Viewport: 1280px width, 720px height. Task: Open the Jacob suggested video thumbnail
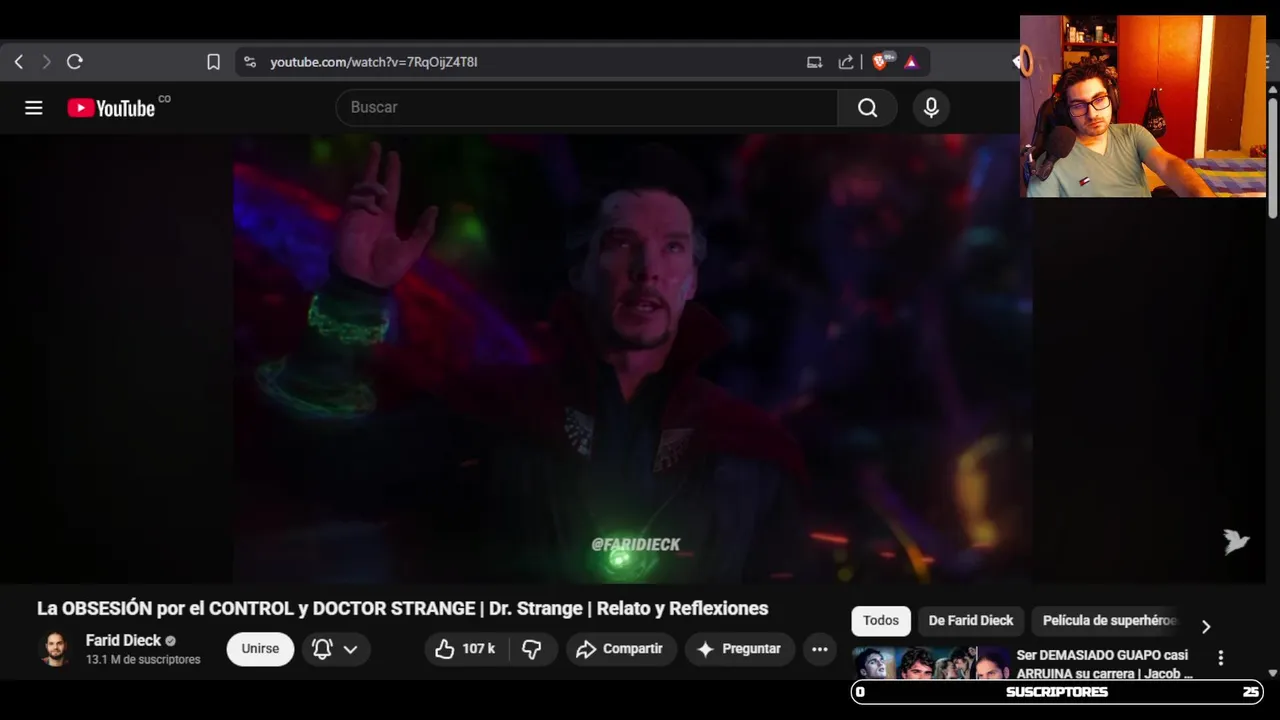tap(930, 664)
